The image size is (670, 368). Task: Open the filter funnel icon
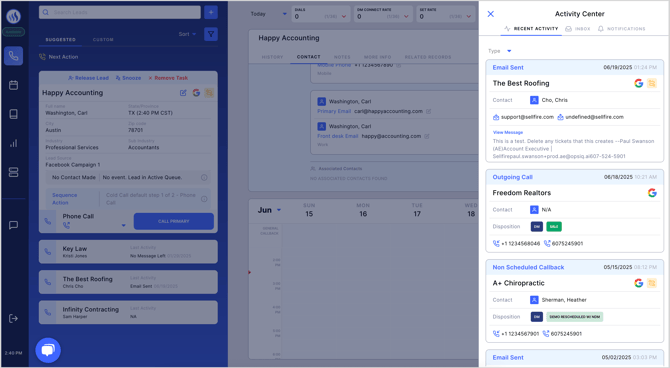point(211,34)
